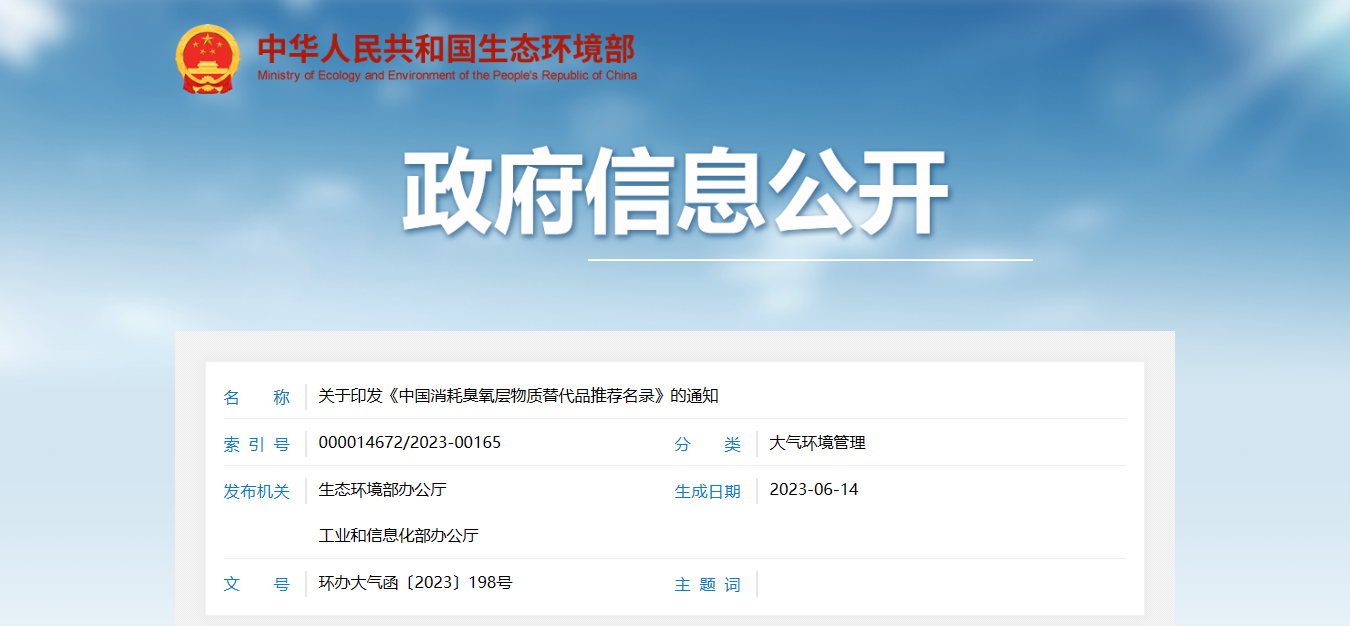Select the 大气环境管理 category value
This screenshot has width=1350, height=626.
[x=817, y=443]
